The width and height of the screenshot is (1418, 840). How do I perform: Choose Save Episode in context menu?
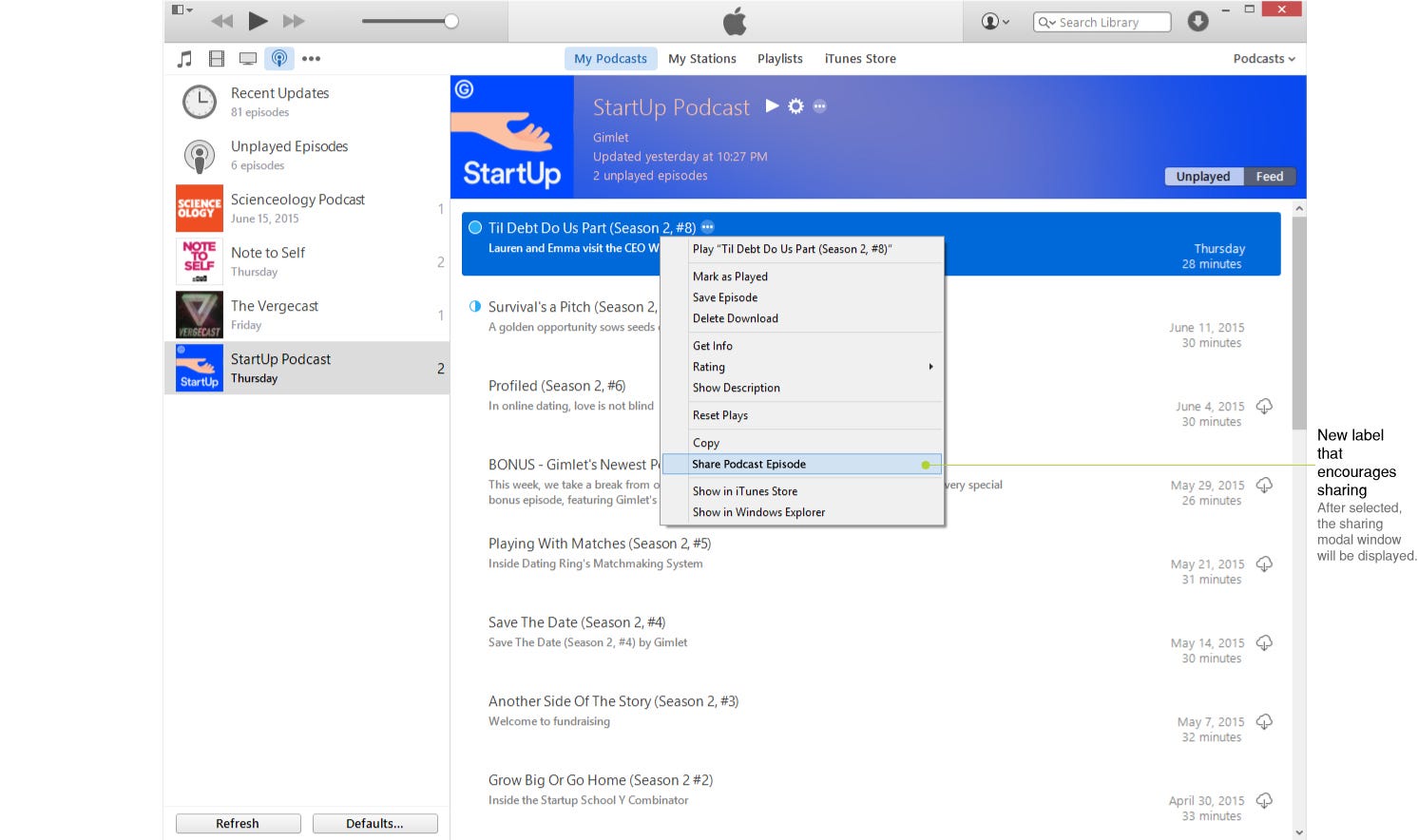(802, 297)
